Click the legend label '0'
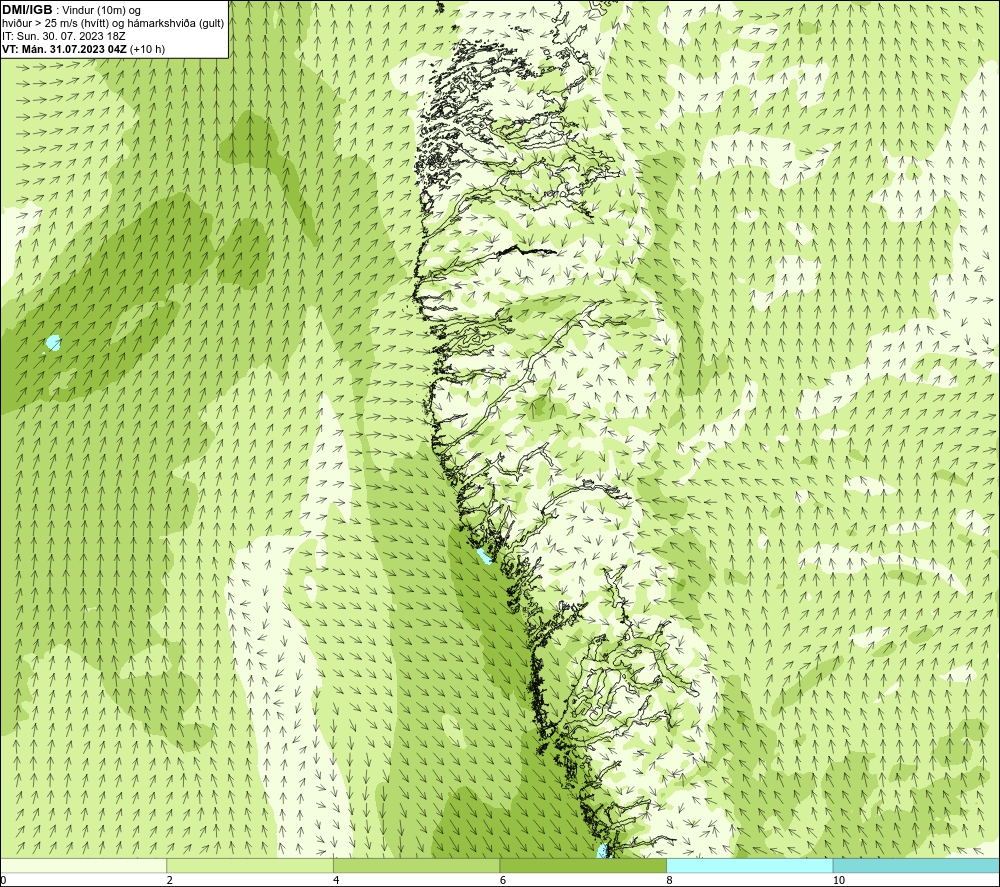The image size is (1000, 887). (4, 880)
